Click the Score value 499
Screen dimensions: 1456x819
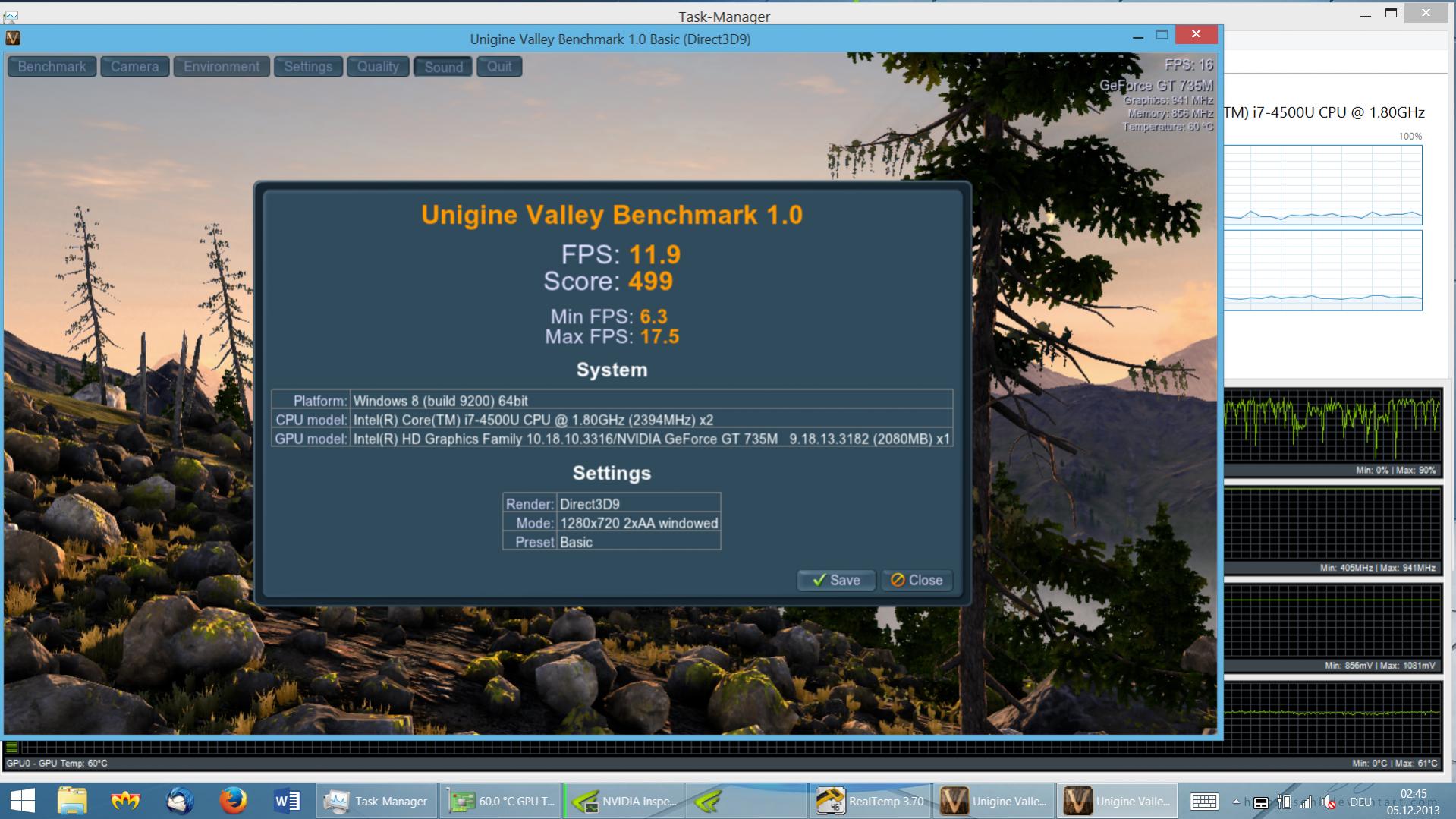tap(650, 281)
